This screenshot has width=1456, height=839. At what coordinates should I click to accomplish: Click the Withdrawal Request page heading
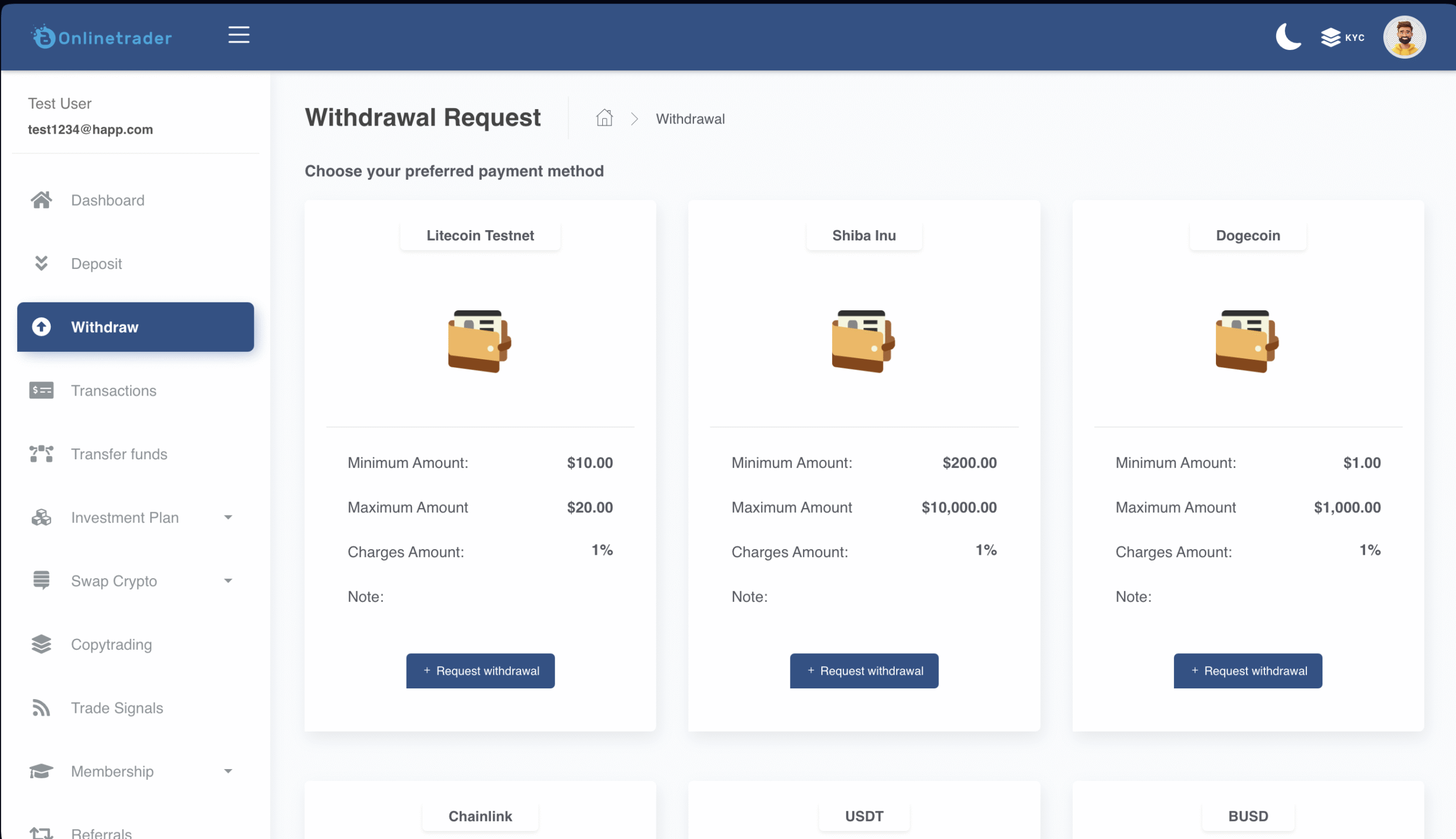[x=423, y=117]
